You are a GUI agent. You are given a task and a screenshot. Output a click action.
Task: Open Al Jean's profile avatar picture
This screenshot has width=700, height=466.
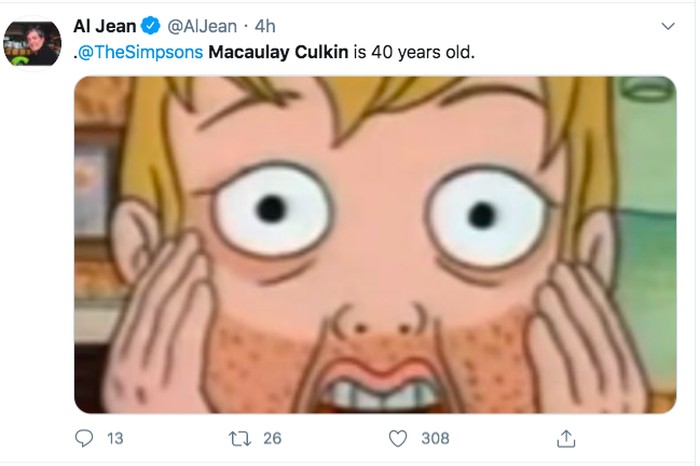point(33,44)
